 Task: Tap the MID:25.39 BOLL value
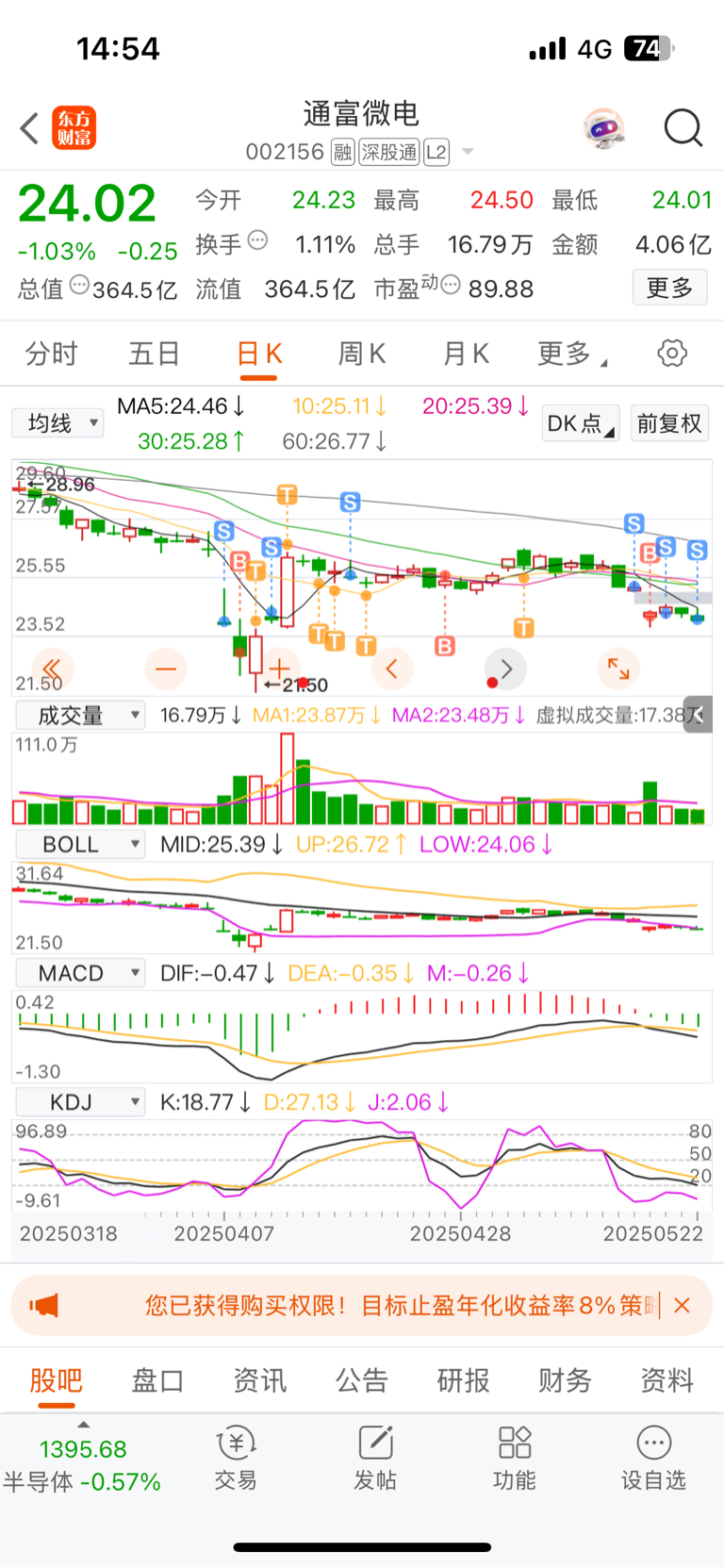(222, 844)
